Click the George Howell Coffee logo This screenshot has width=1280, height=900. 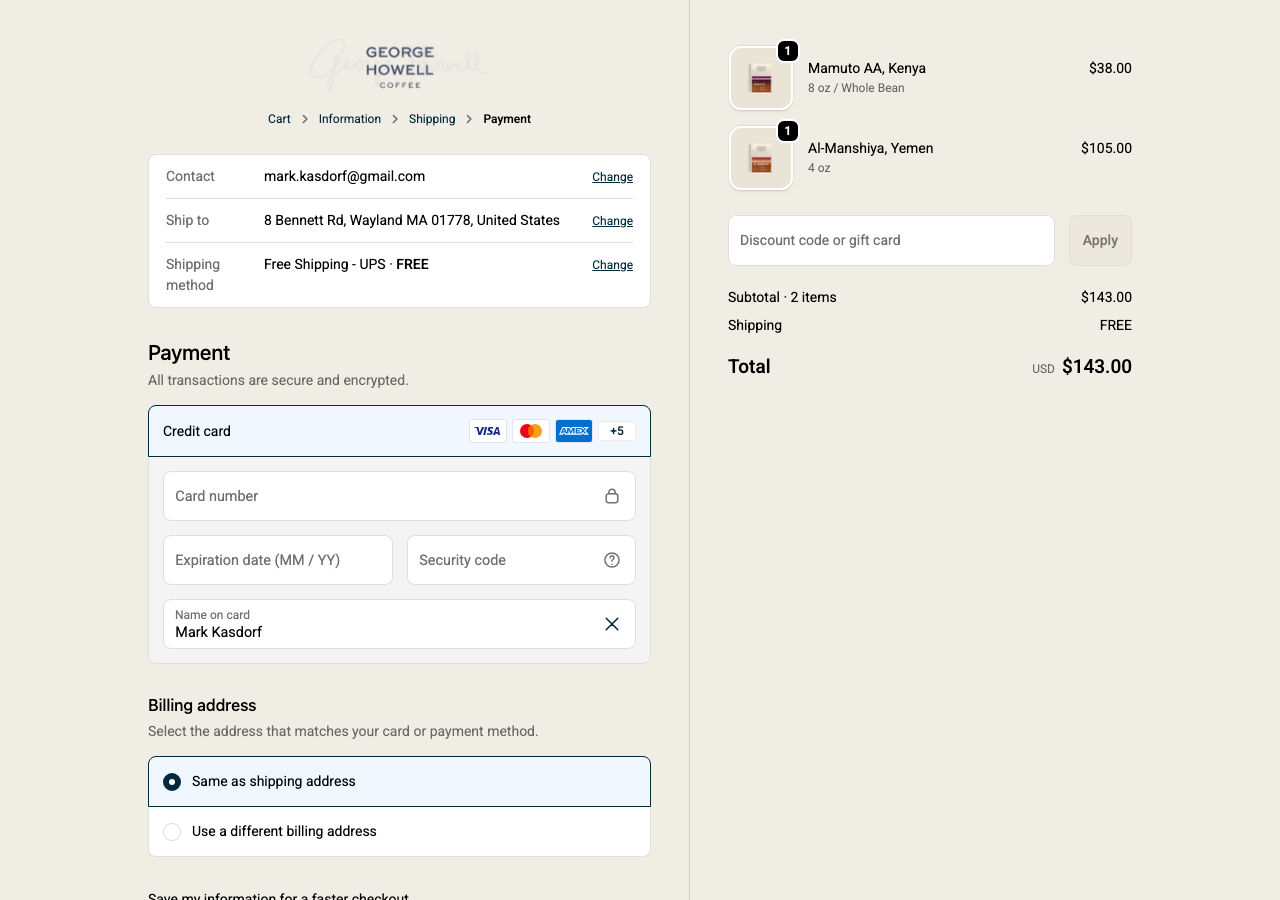[x=399, y=66]
